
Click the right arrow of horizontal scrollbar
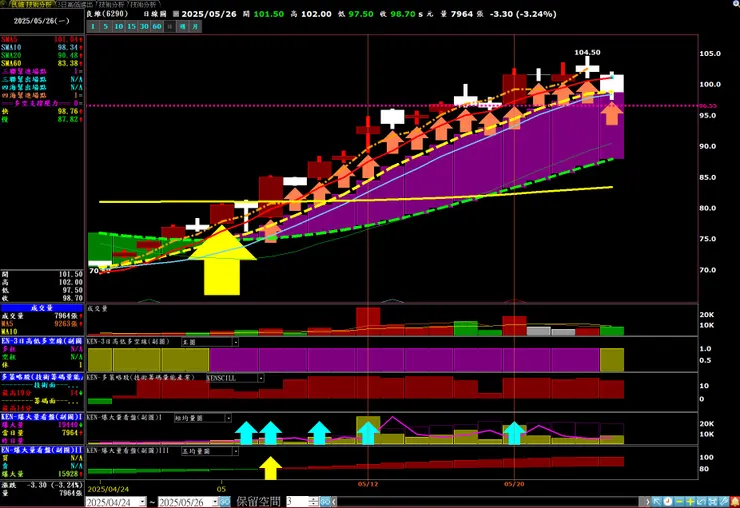coord(647,501)
